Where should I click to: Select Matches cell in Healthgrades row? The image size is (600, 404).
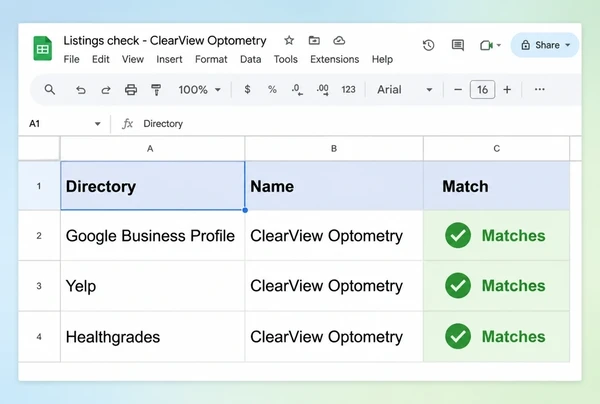click(x=497, y=337)
